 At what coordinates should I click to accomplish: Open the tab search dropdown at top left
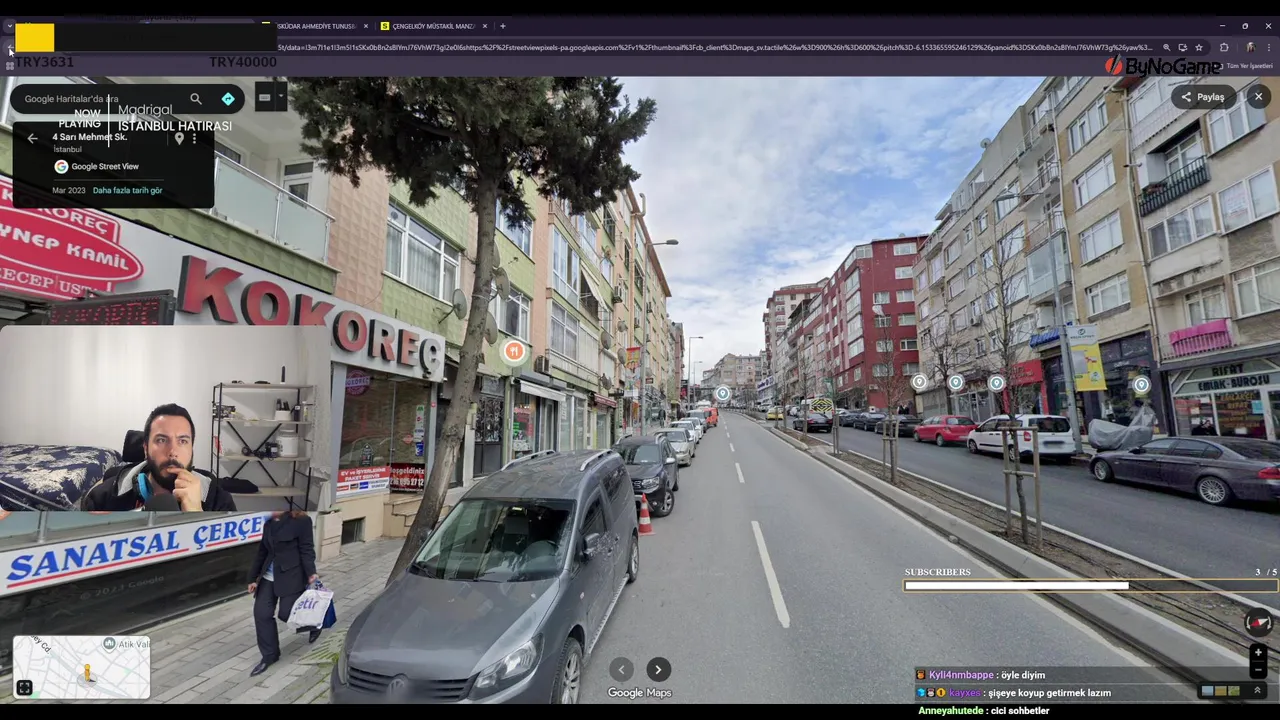pyautogui.click(x=9, y=26)
